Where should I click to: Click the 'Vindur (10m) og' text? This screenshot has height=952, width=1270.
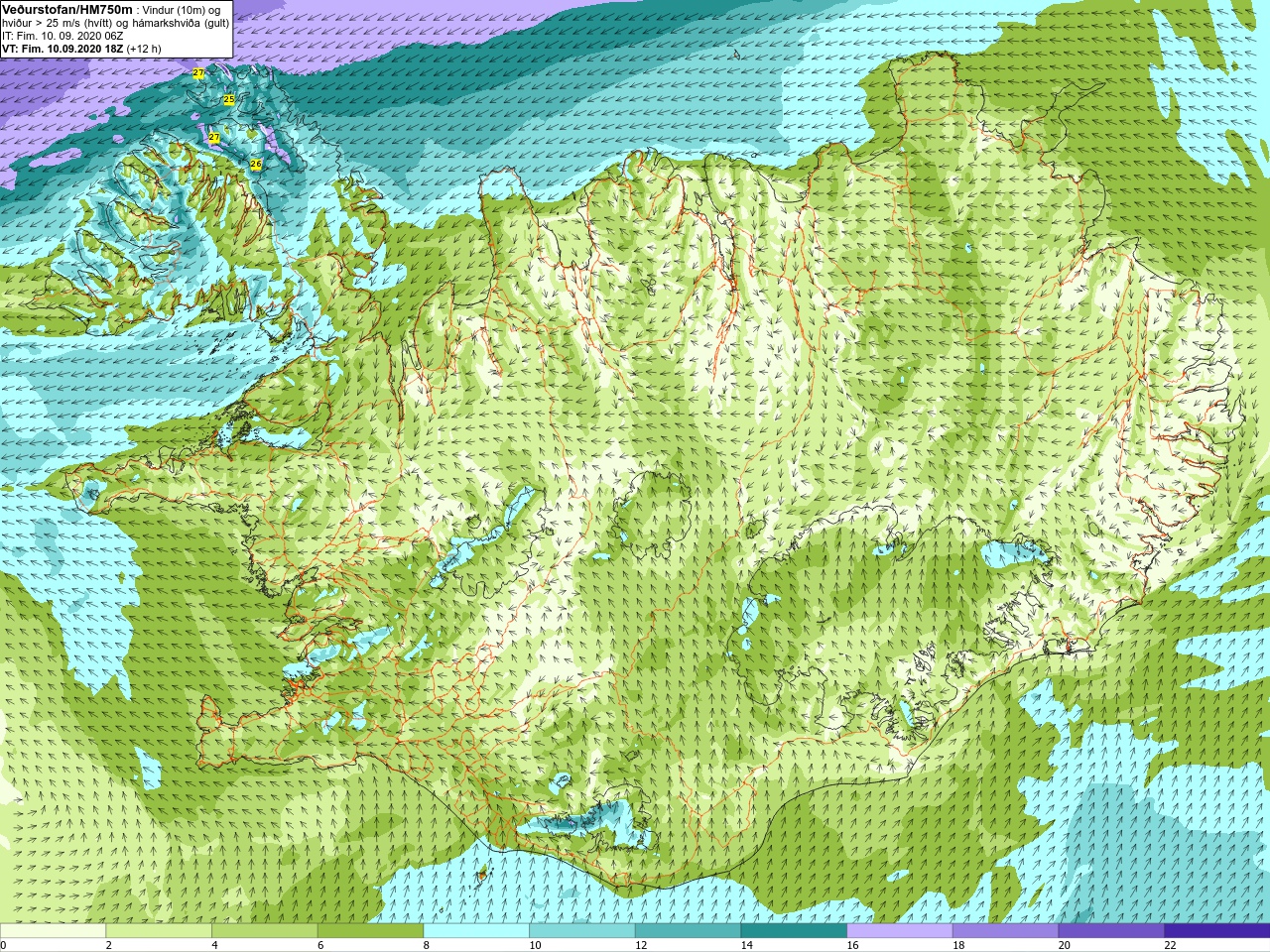coord(183,9)
